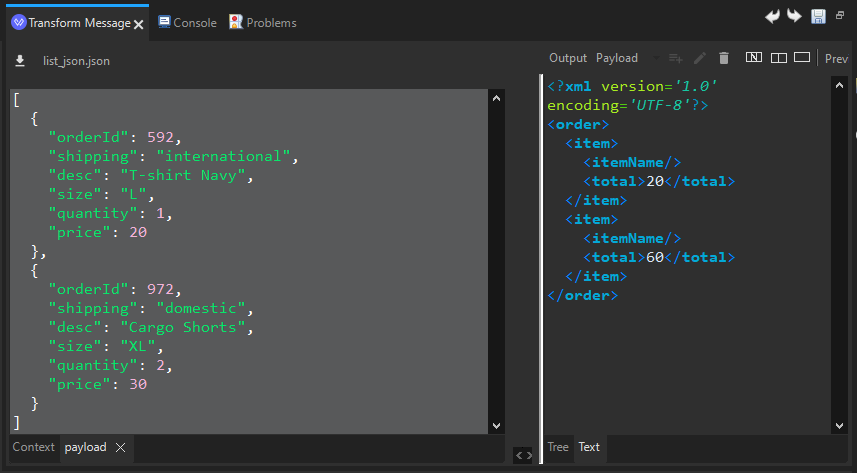The image size is (857, 473).
Task: Click the Output label
Action: point(568,58)
